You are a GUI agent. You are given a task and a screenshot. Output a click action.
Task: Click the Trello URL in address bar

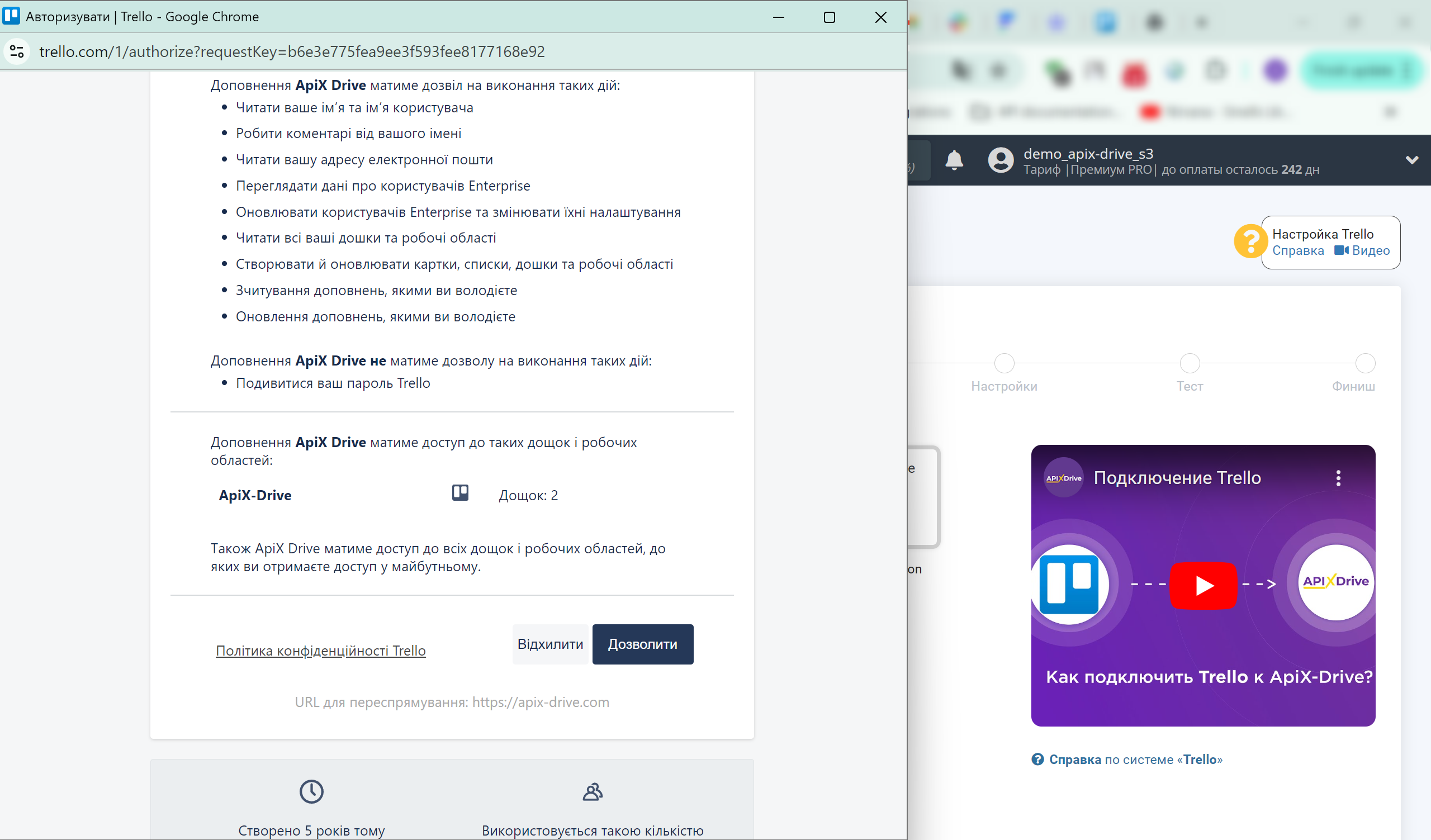tap(292, 51)
